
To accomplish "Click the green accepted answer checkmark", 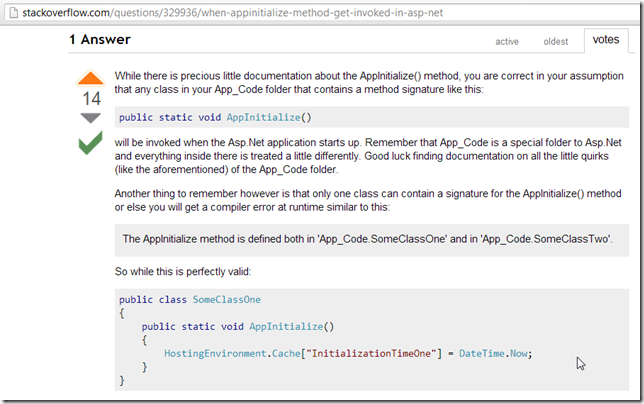I will [x=90, y=143].
